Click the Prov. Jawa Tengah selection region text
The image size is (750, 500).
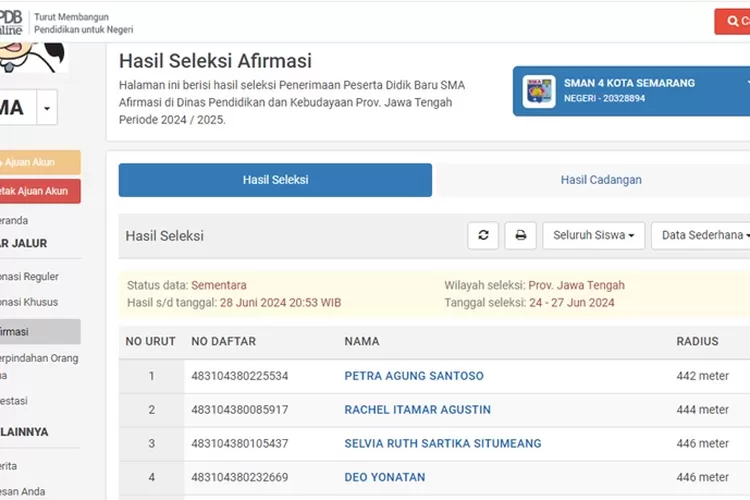point(576,285)
